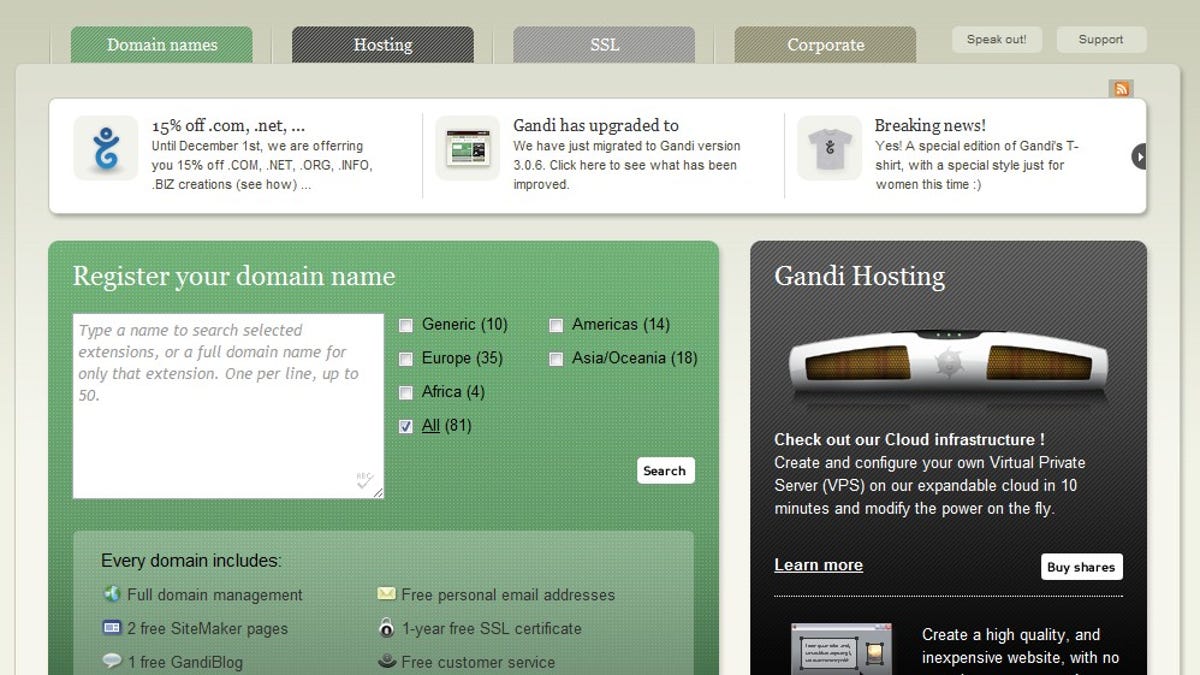The width and height of the screenshot is (1200, 675).
Task: Click the GandiBlog speech bubble icon
Action: (112, 661)
